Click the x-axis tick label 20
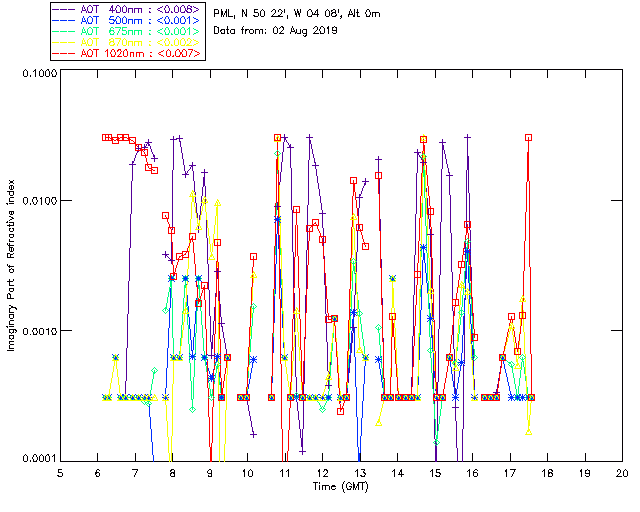This screenshot has width=640, height=512. 622,473
